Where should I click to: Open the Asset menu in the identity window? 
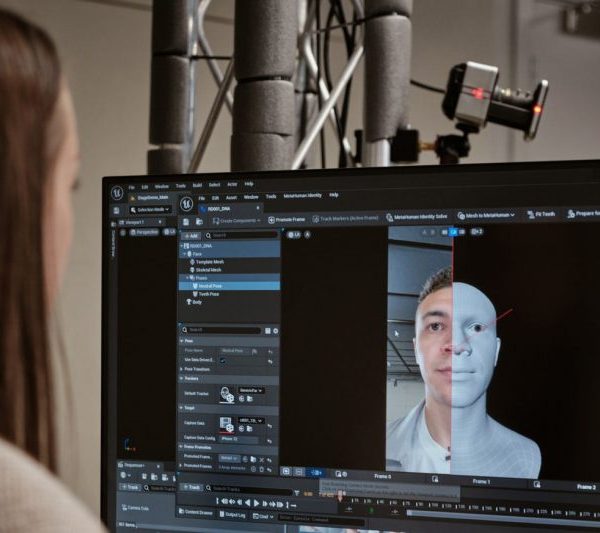[x=231, y=198]
